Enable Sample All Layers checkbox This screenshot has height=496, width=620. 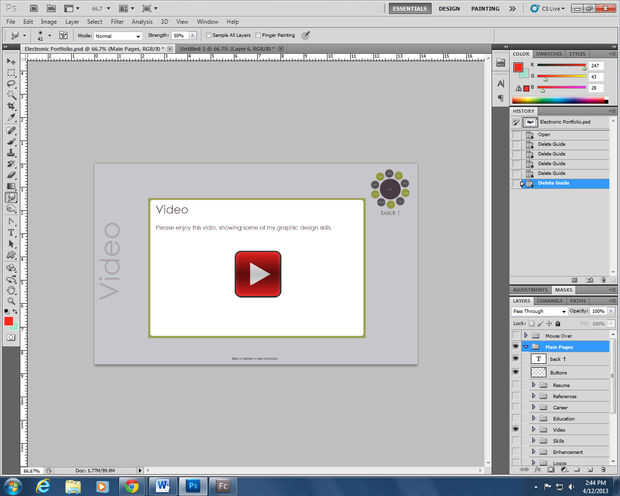(x=207, y=35)
